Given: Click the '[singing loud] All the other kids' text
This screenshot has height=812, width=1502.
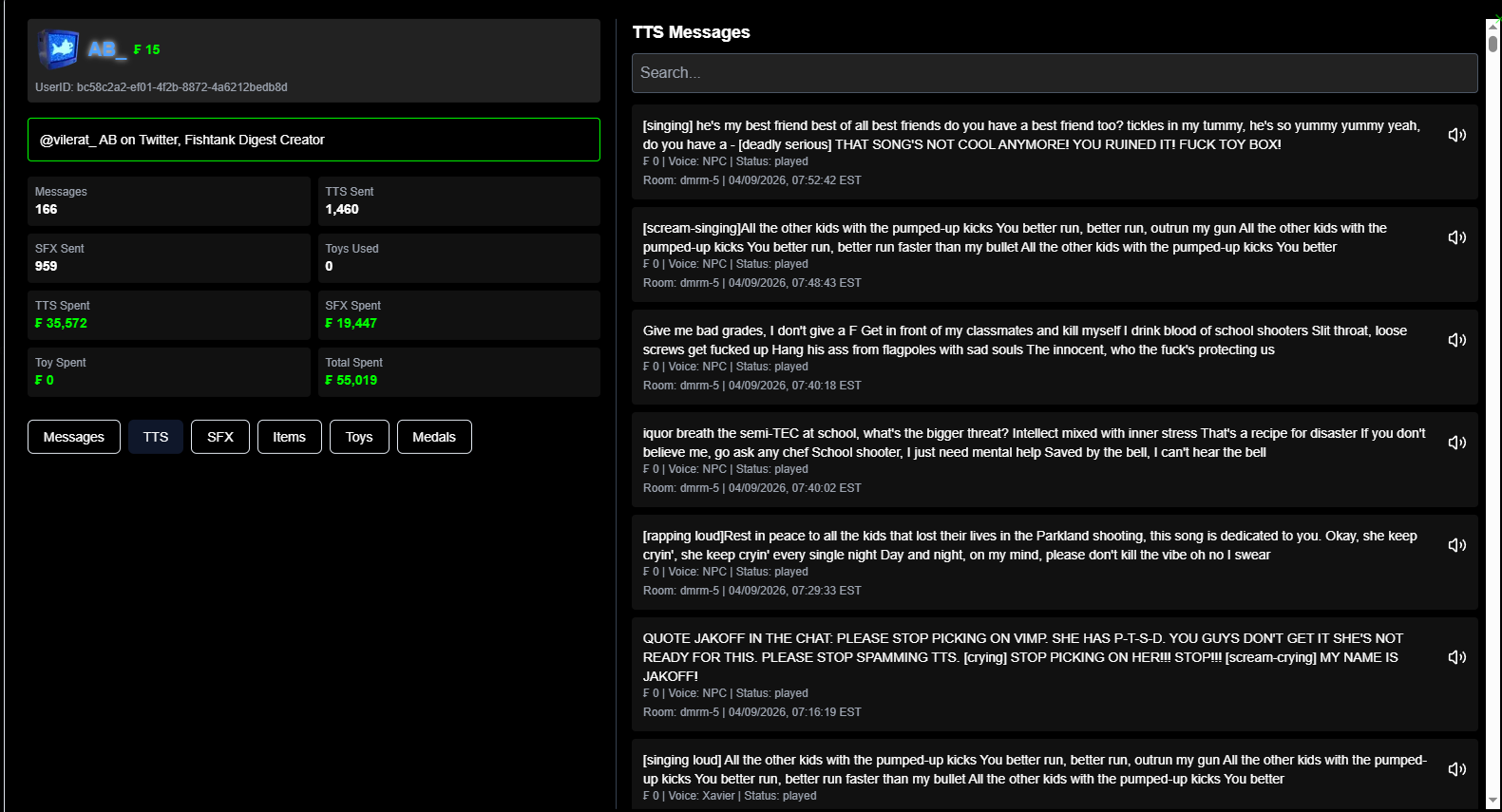Looking at the screenshot, I should [x=1035, y=769].
